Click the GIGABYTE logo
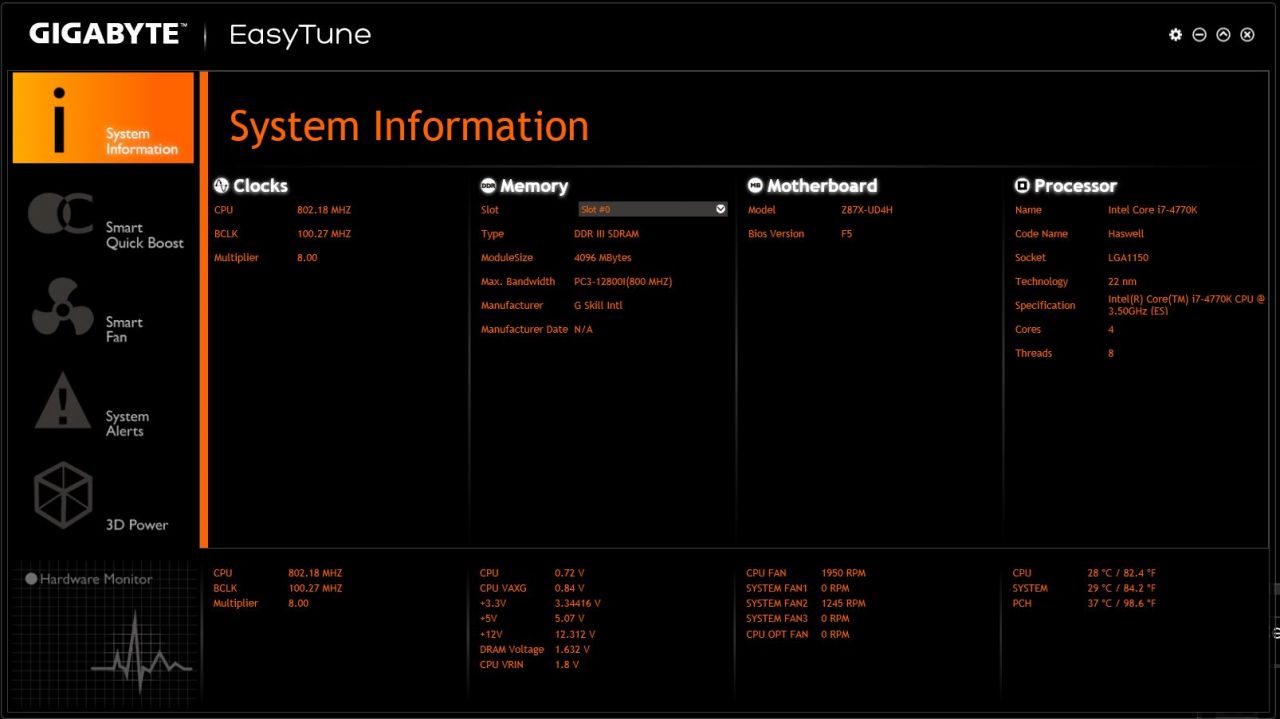This screenshot has width=1280, height=719. pos(107,34)
